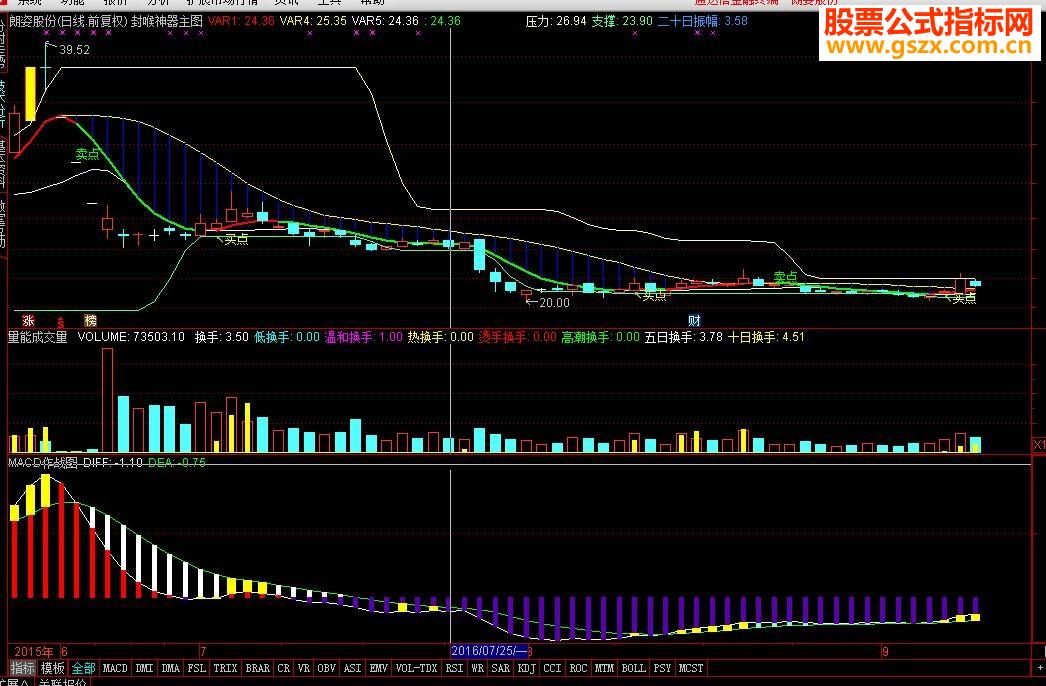The width and height of the screenshot is (1046, 686).
Task: Click the month 7 marker on time axis
Action: point(203,651)
